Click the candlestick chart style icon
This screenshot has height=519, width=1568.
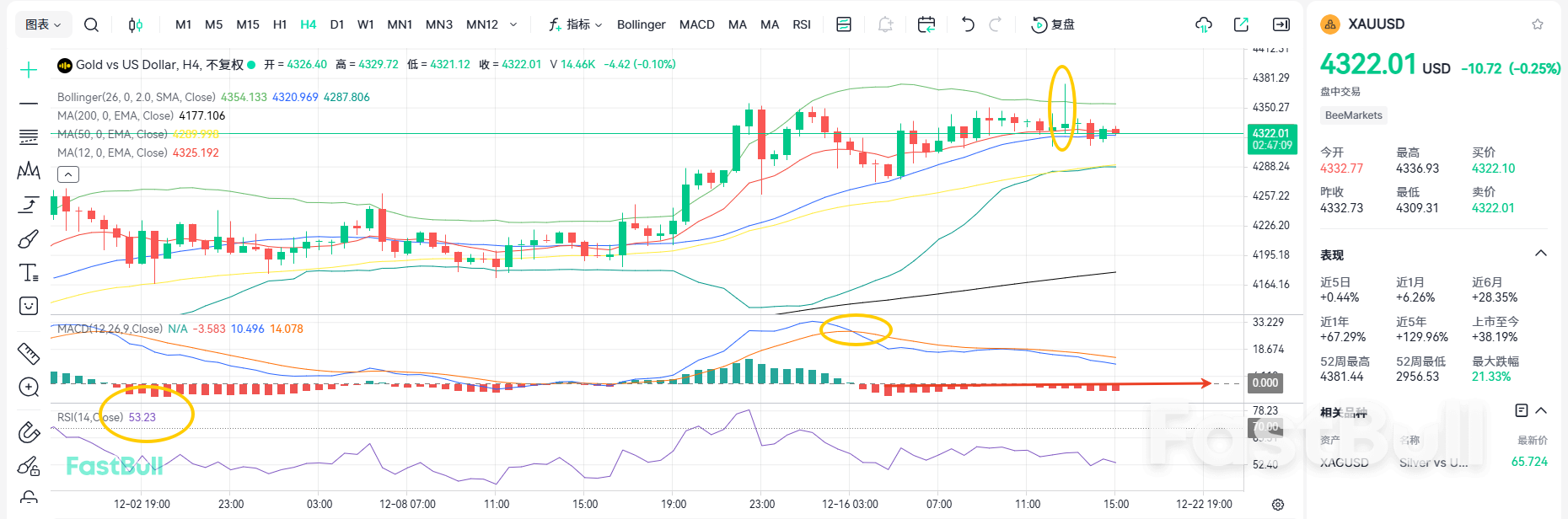click(135, 24)
